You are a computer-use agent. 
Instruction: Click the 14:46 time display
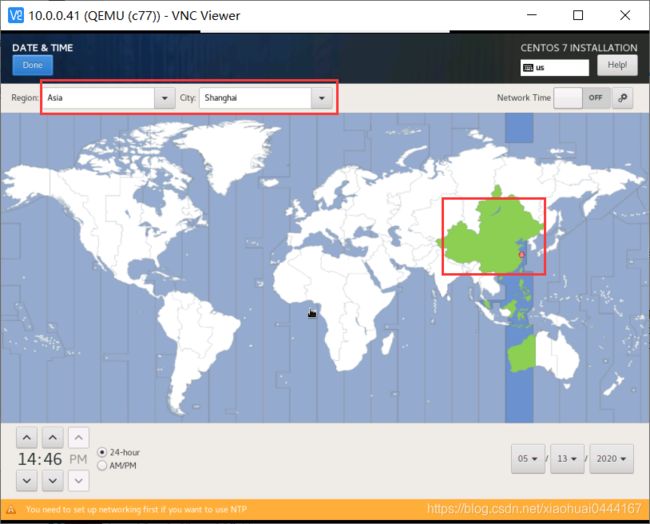coord(40,459)
